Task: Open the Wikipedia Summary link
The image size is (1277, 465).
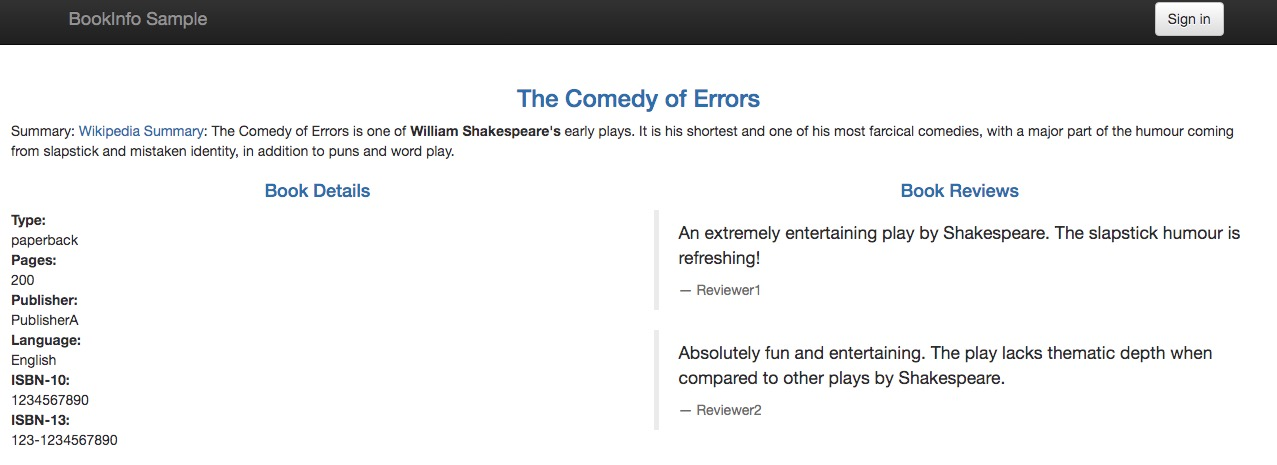Action: point(141,131)
